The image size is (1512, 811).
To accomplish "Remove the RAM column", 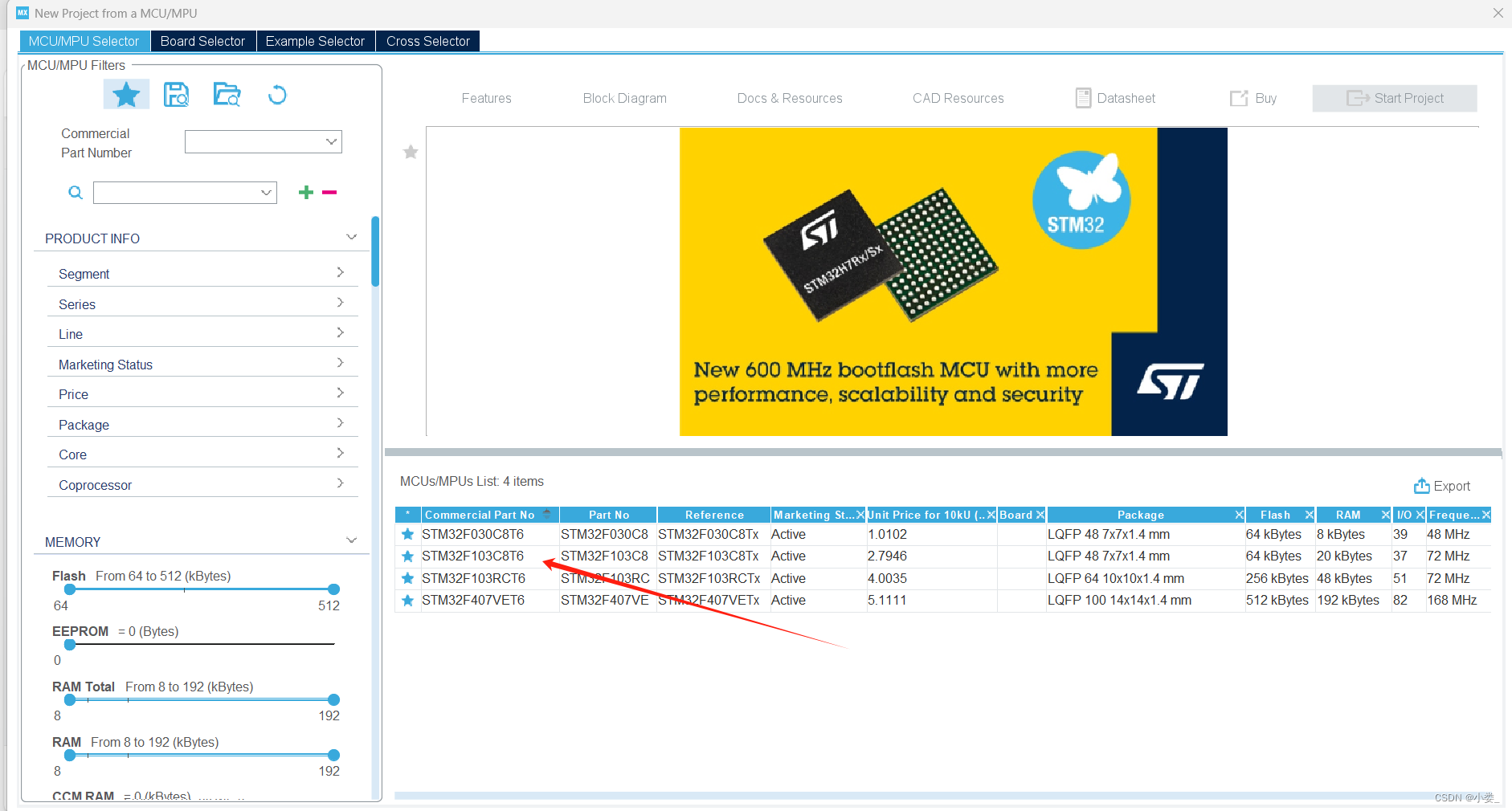I will (x=1386, y=515).
